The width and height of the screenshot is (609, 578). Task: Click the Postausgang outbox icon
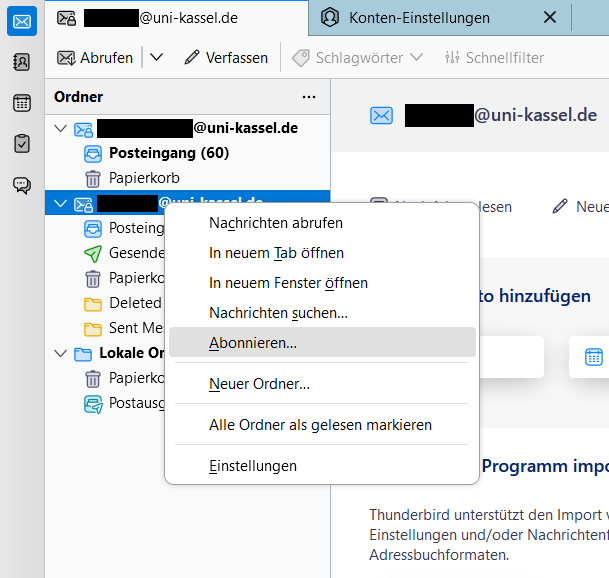(x=93, y=404)
